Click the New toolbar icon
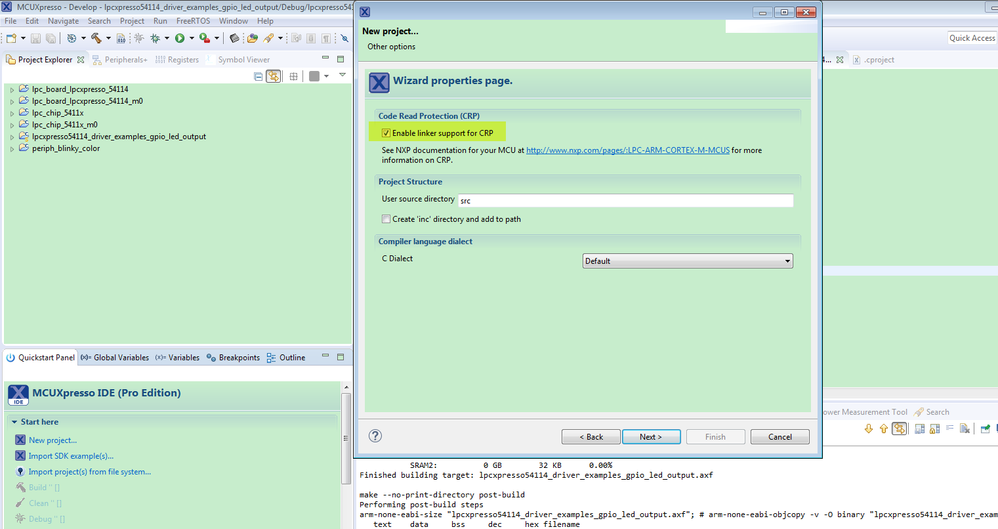Image resolution: width=998 pixels, height=529 pixels. (11, 38)
